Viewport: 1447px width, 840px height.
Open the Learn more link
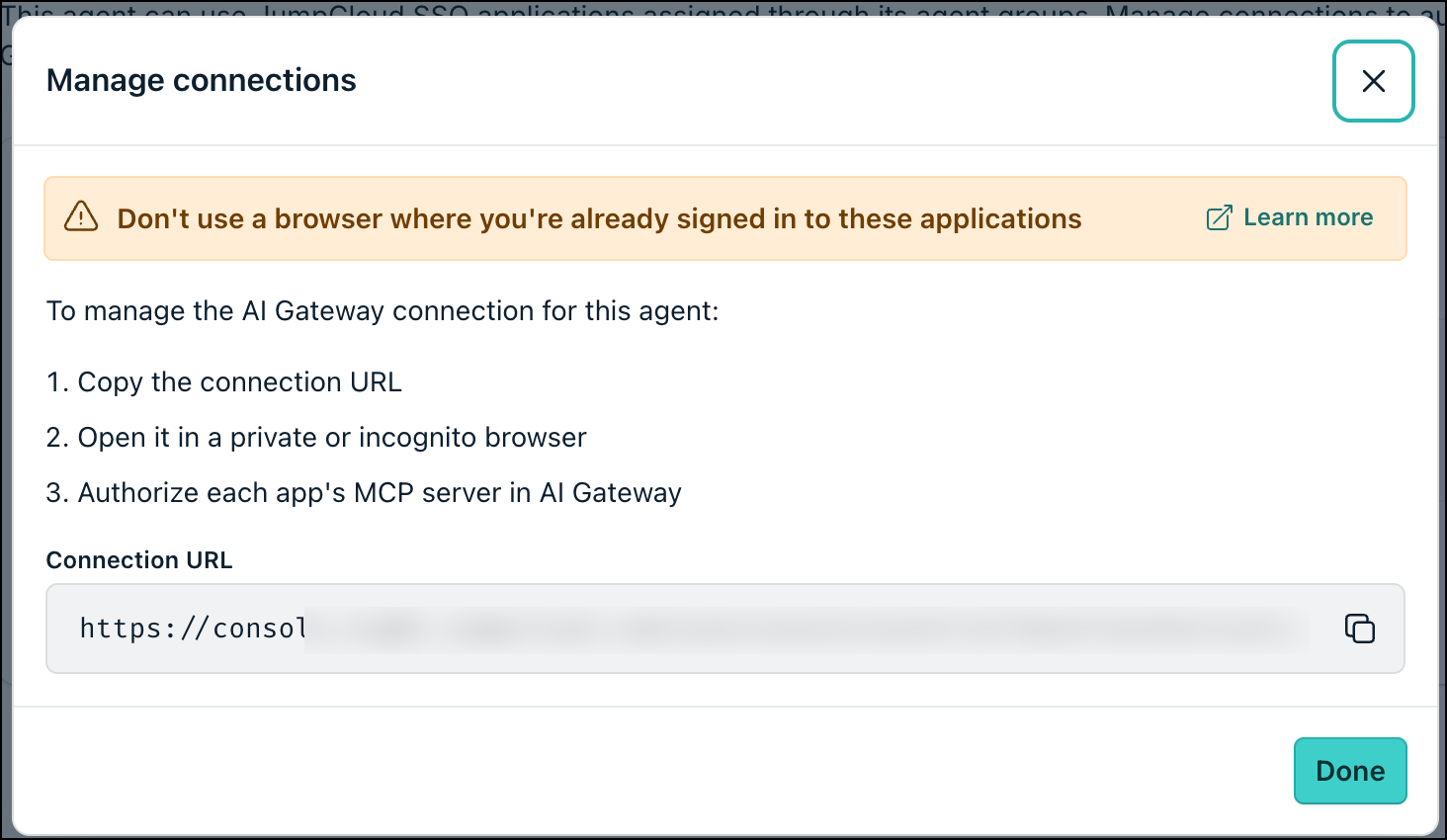(x=1308, y=217)
